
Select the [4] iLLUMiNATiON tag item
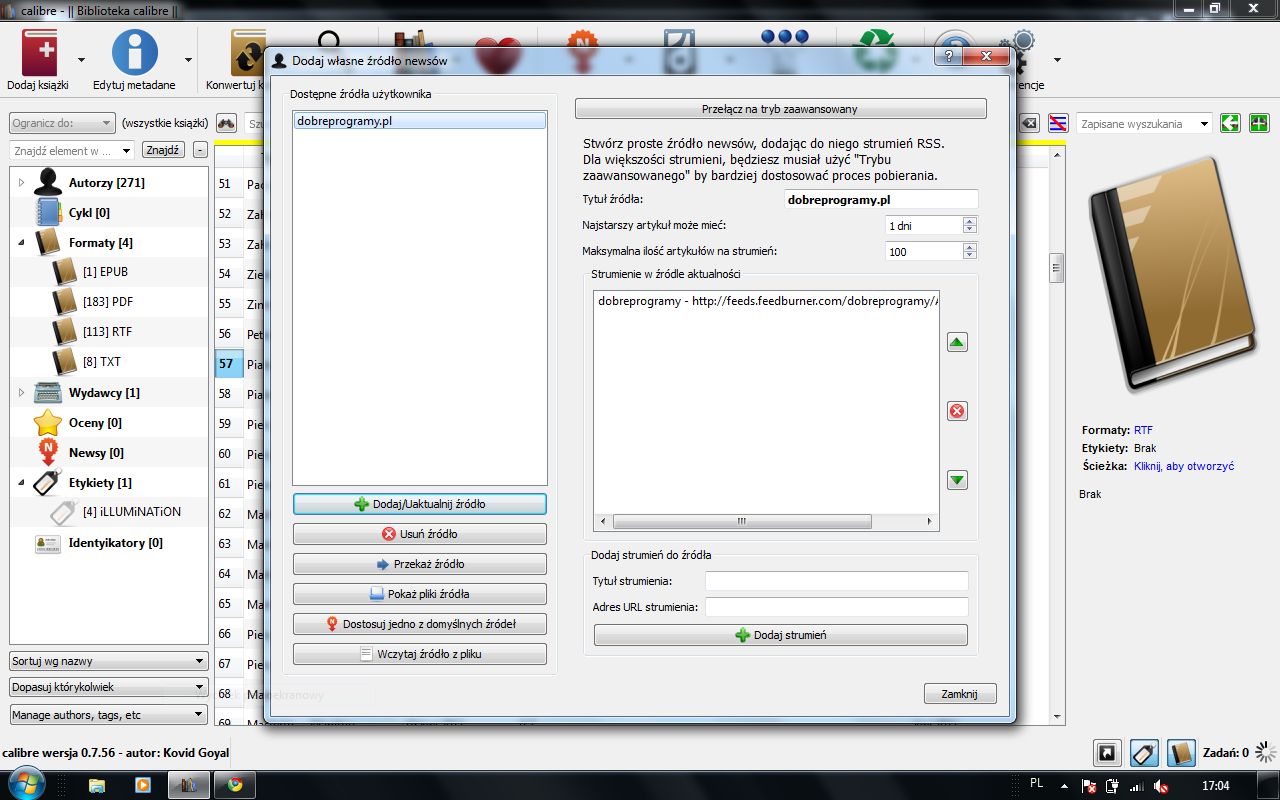point(132,512)
